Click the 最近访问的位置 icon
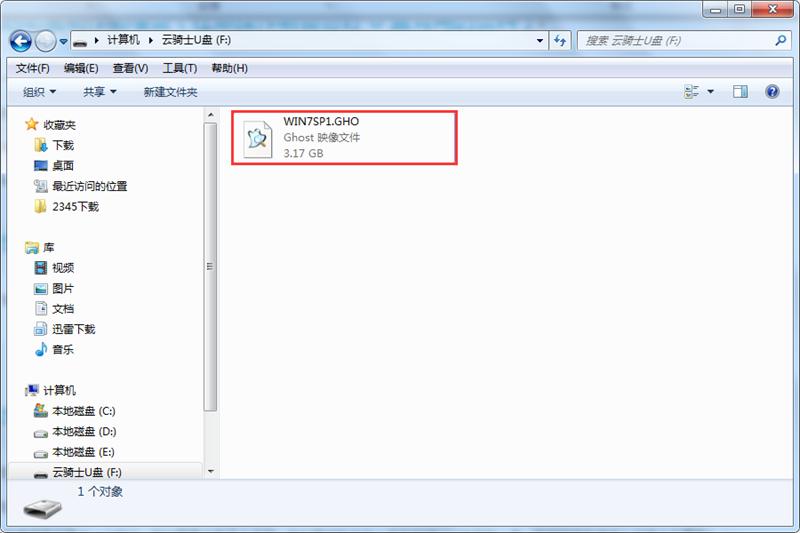This screenshot has width=800, height=533. click(40, 186)
